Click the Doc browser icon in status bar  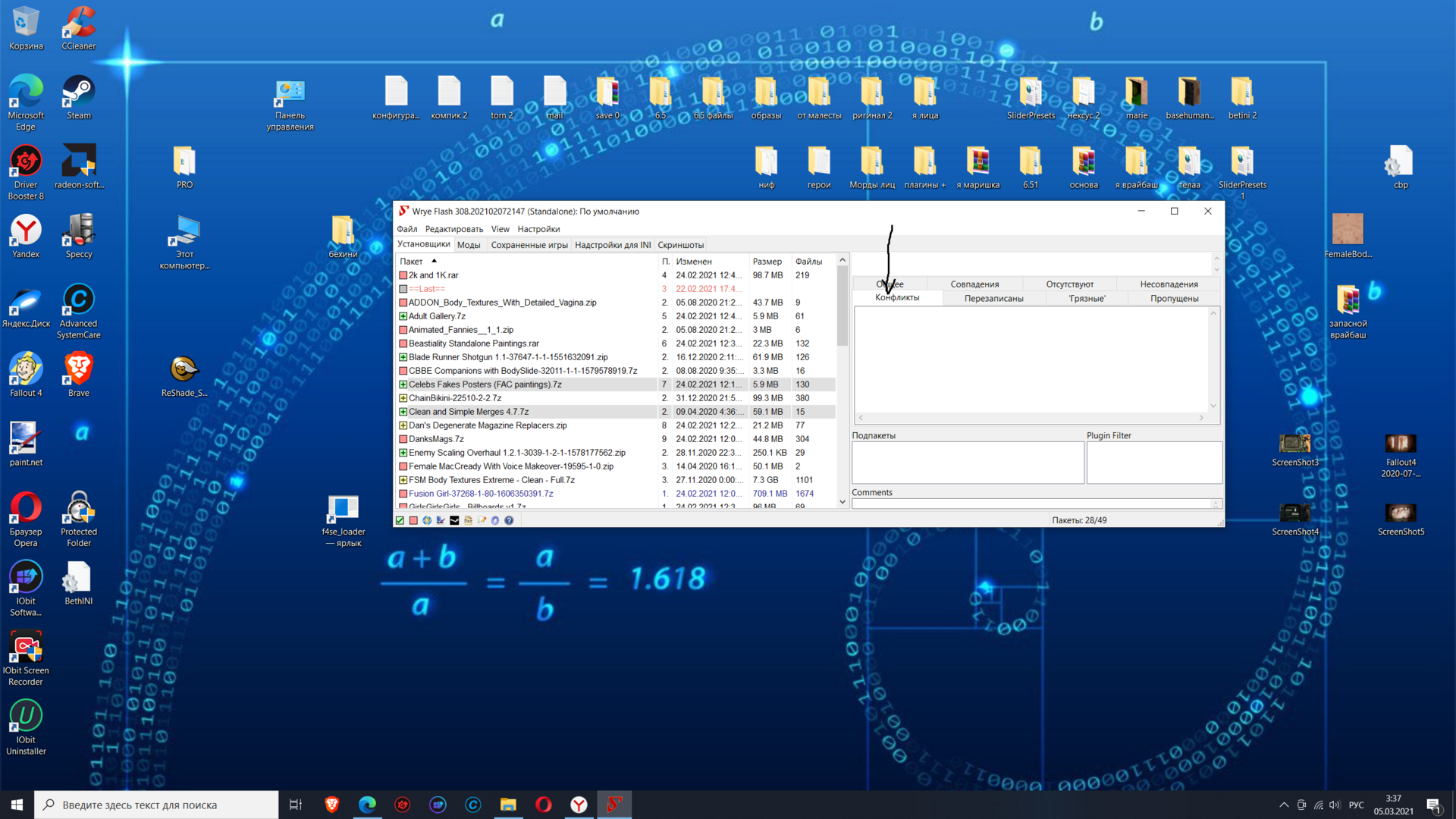[468, 520]
